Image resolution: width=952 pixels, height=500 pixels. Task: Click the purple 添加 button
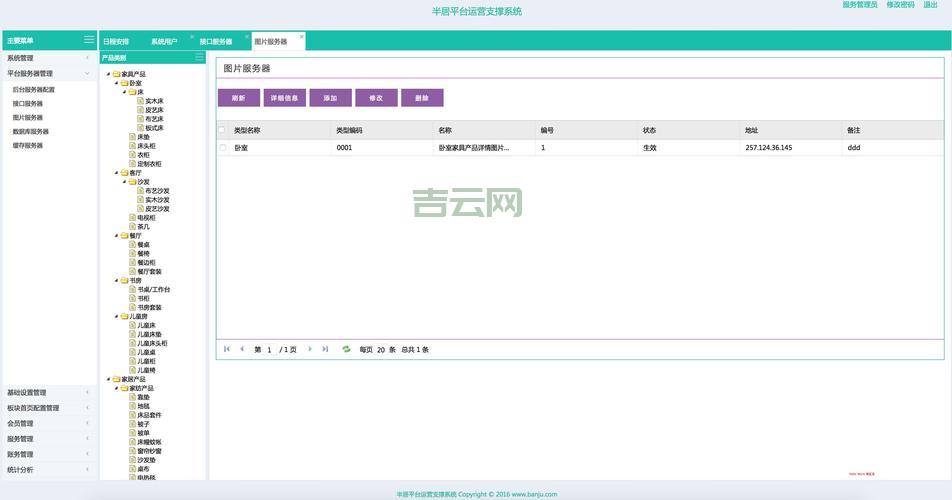tap(330, 98)
